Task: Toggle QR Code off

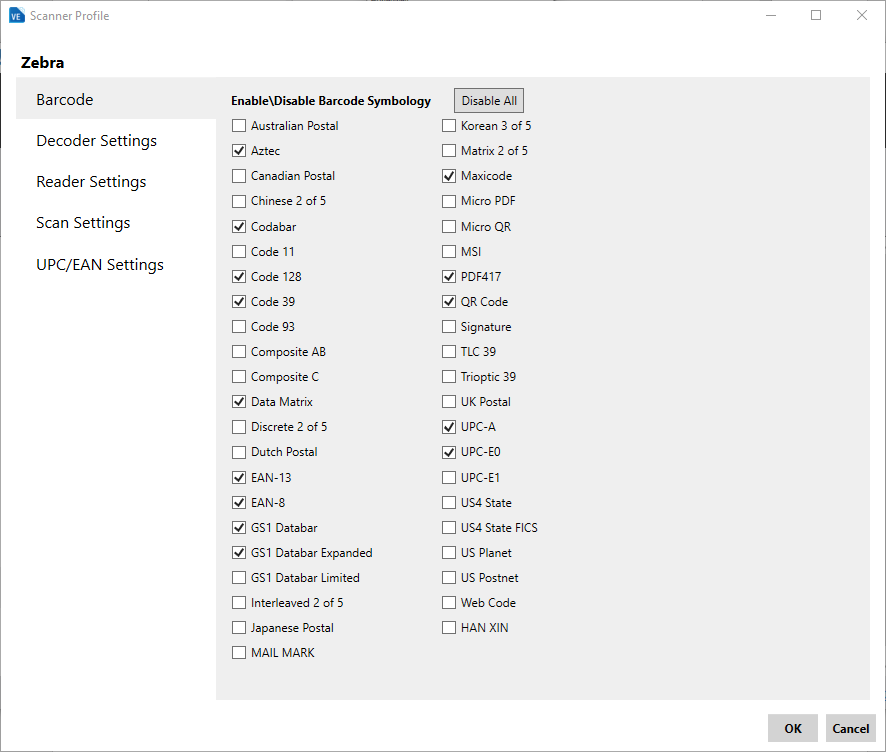Action: 448,301
